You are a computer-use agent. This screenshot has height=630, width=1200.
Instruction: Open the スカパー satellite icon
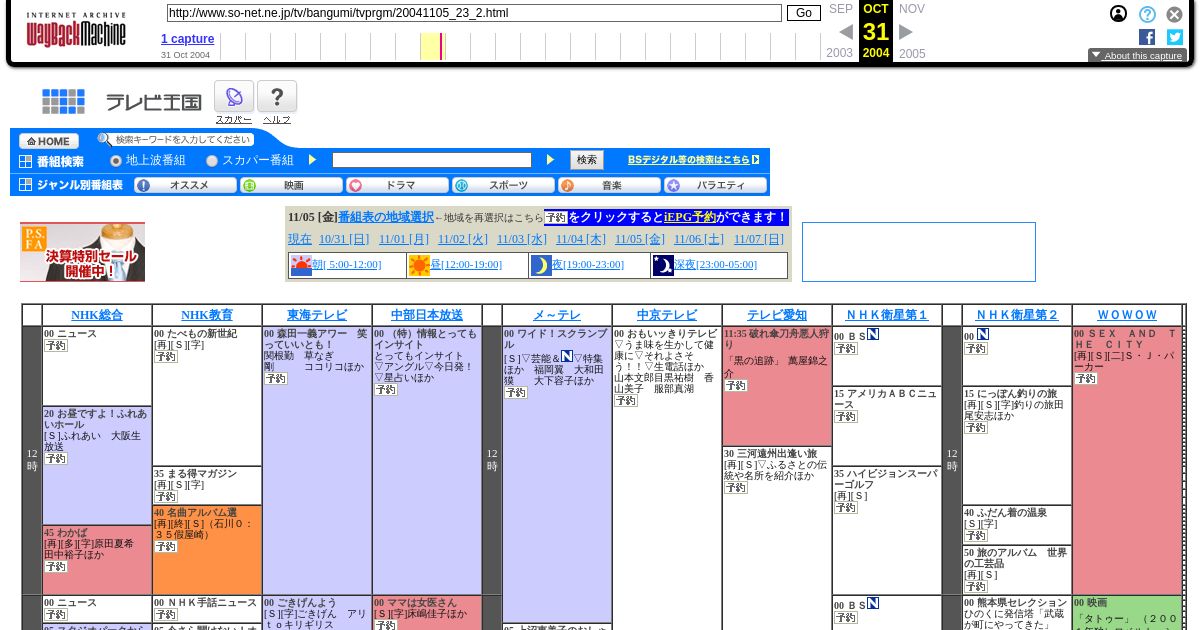point(234,97)
